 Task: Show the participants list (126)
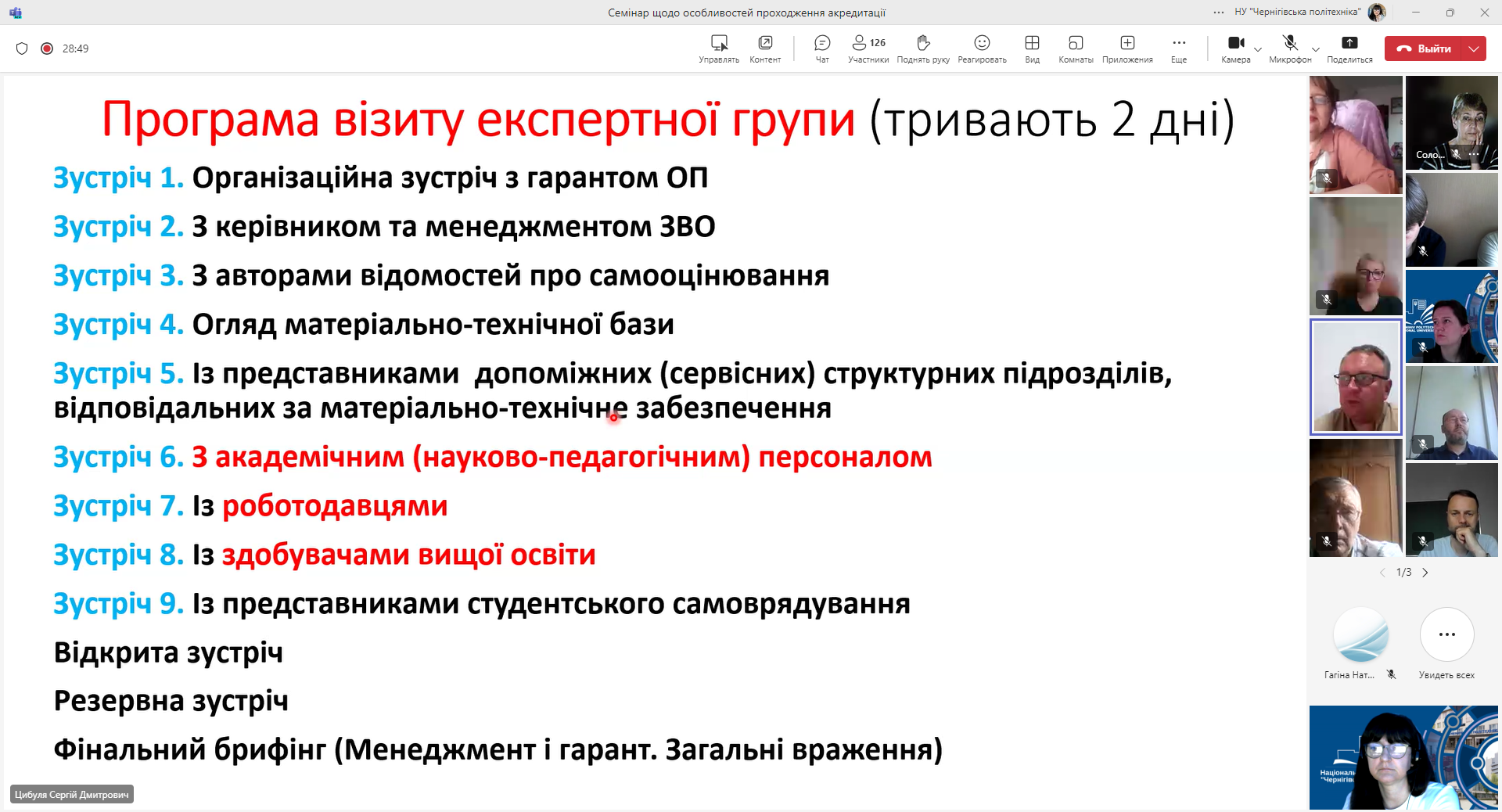(x=868, y=48)
